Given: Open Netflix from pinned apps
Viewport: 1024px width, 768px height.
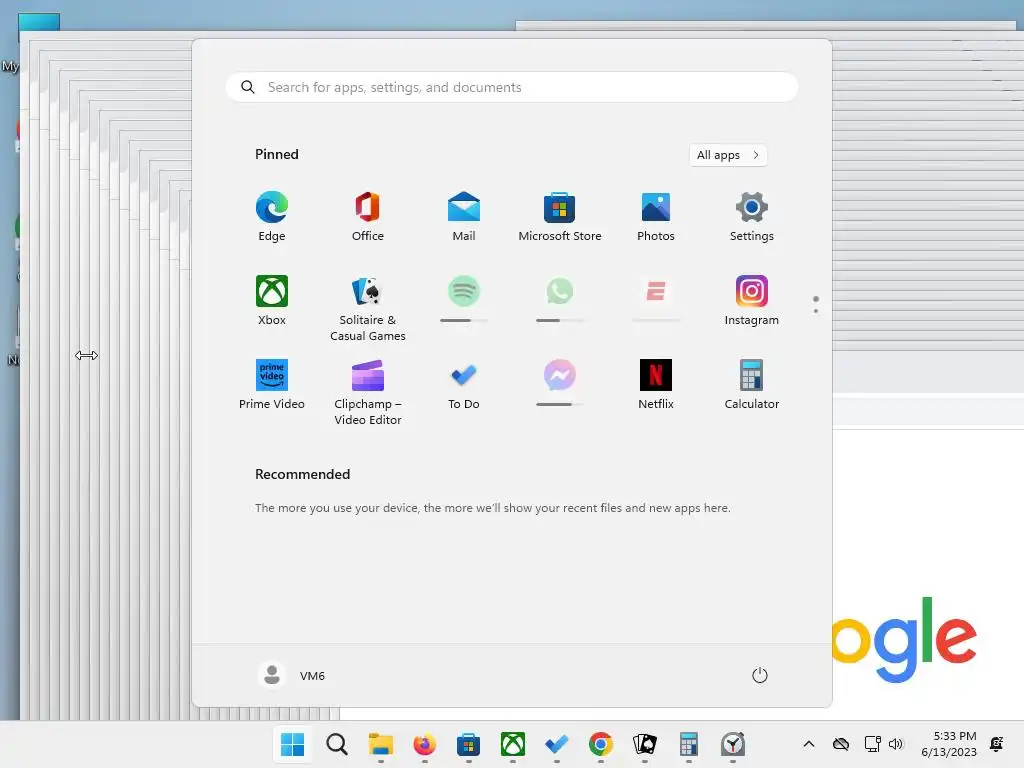Looking at the screenshot, I should (x=656, y=385).
